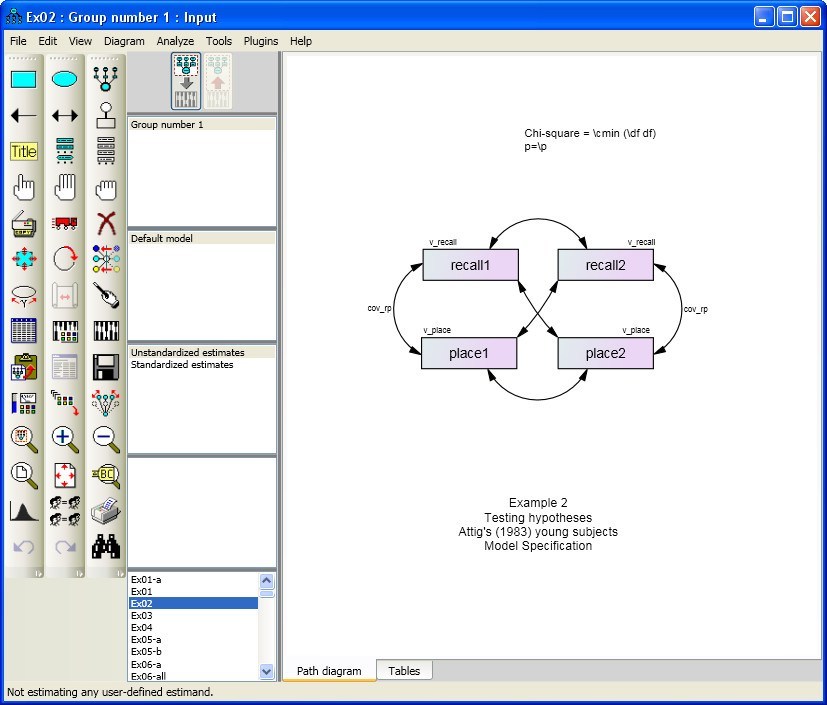Viewport: 827px width, 705px height.
Task: Click the printer icon
Action: (x=106, y=512)
